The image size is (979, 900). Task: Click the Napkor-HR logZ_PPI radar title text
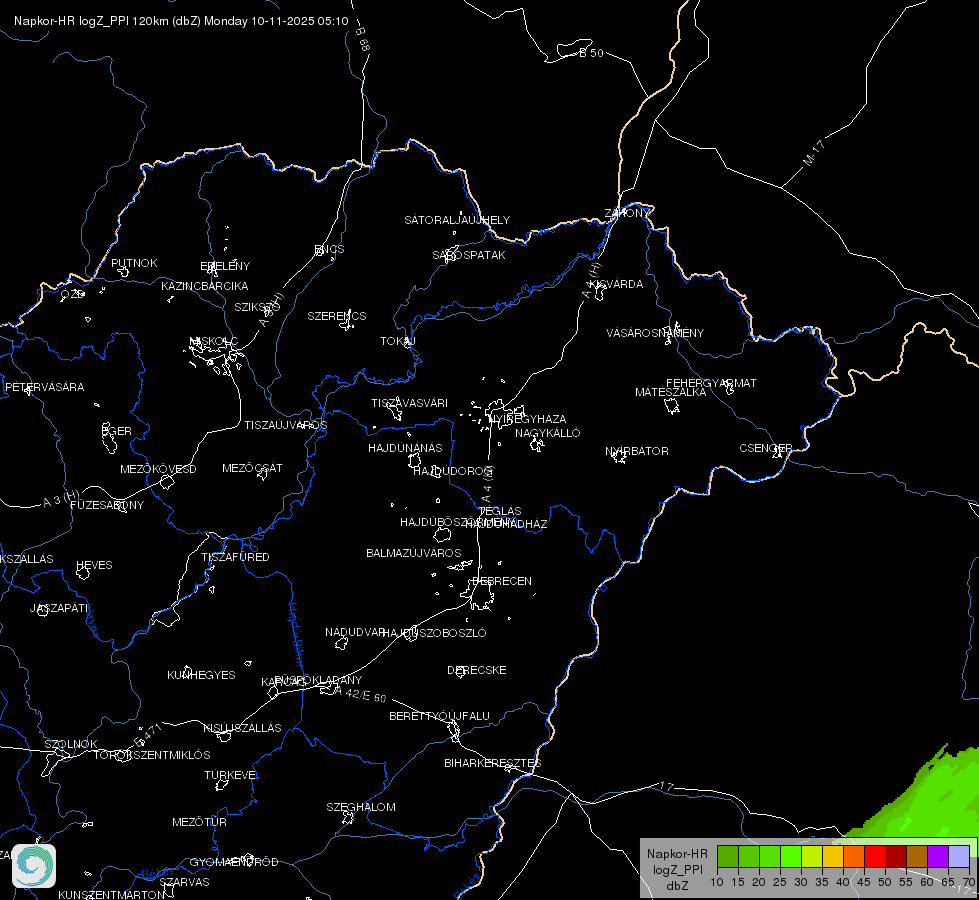click(x=181, y=21)
